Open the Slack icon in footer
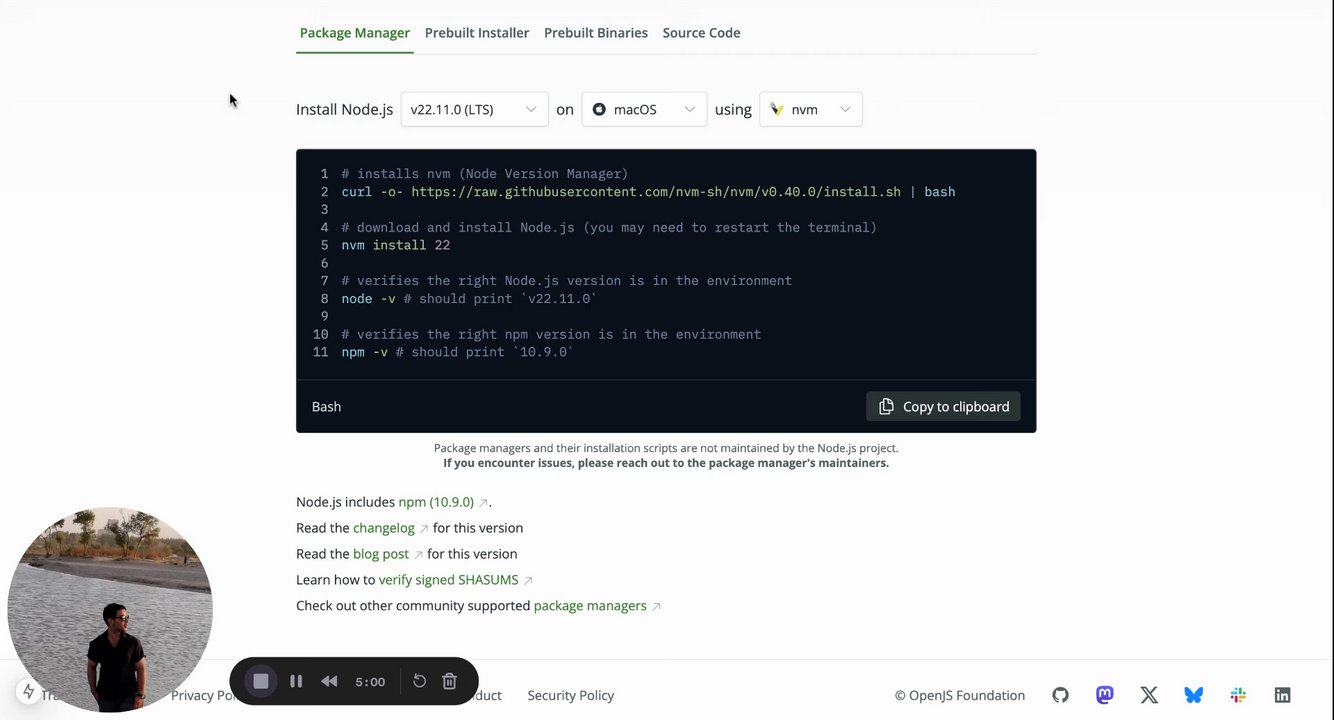The height and width of the screenshot is (720, 1334). [x=1238, y=695]
